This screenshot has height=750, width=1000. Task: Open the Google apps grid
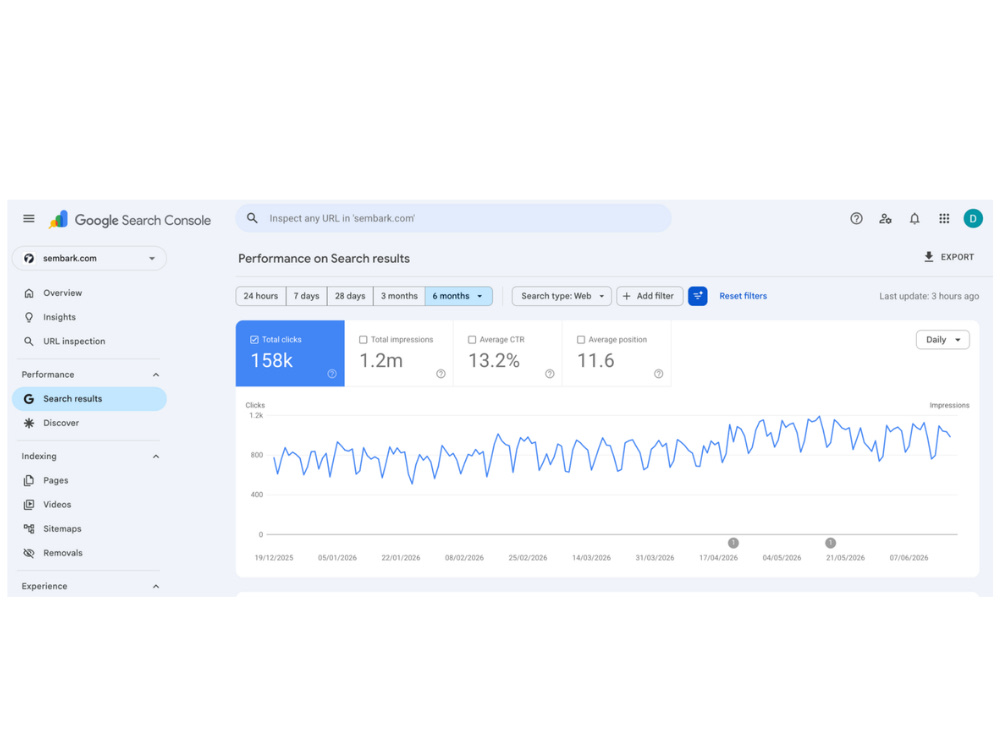(944, 219)
